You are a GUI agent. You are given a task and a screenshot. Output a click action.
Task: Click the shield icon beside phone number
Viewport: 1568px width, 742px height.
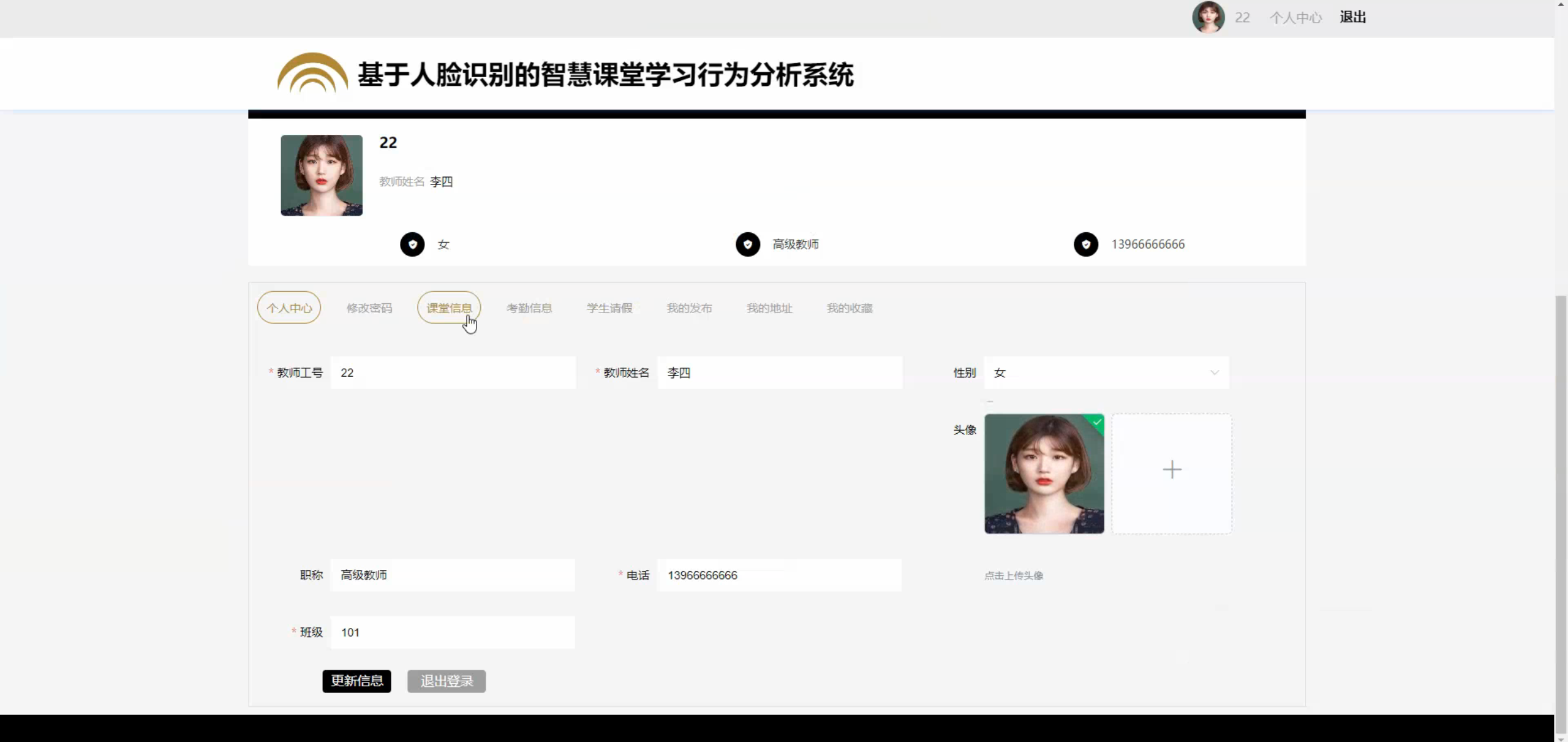[x=1085, y=244]
